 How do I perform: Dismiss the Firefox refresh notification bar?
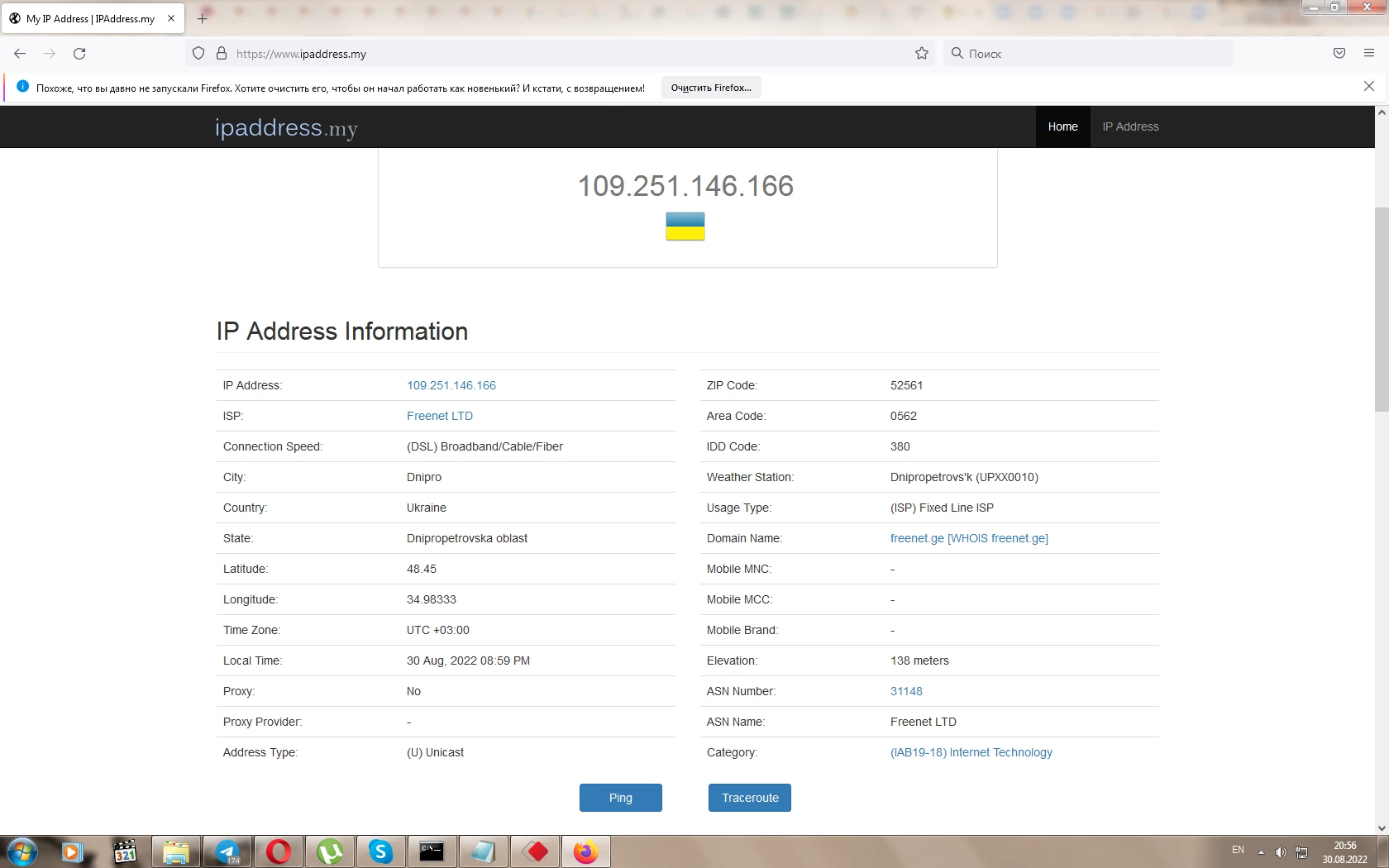tap(1369, 86)
